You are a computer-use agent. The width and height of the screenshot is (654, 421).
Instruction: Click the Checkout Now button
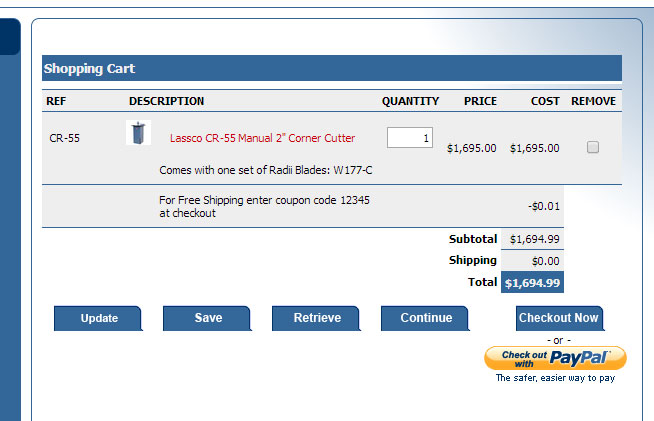tap(558, 318)
